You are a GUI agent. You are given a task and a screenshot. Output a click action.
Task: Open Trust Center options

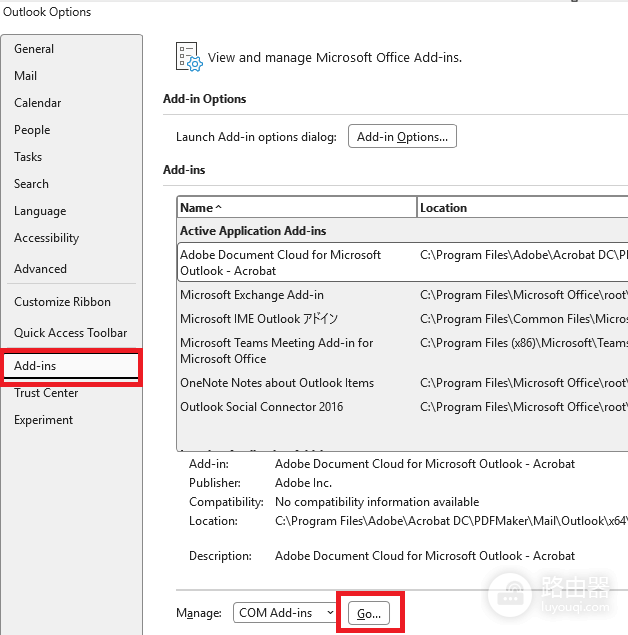pos(46,393)
